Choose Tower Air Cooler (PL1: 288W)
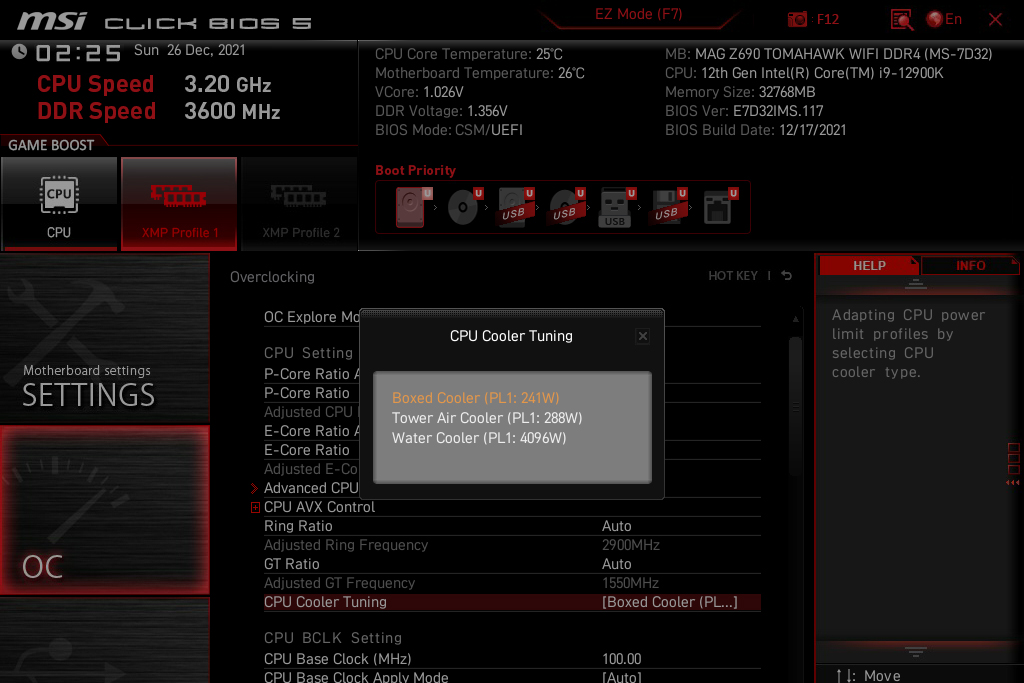Image resolution: width=1024 pixels, height=683 pixels. pyautogui.click(x=487, y=418)
